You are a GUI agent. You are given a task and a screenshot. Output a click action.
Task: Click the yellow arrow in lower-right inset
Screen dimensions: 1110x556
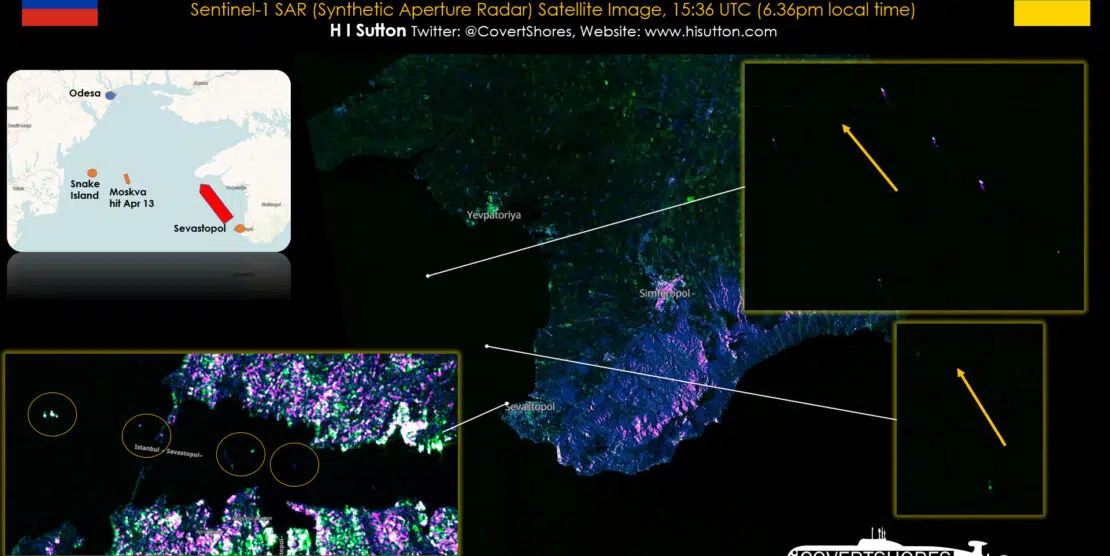981,406
